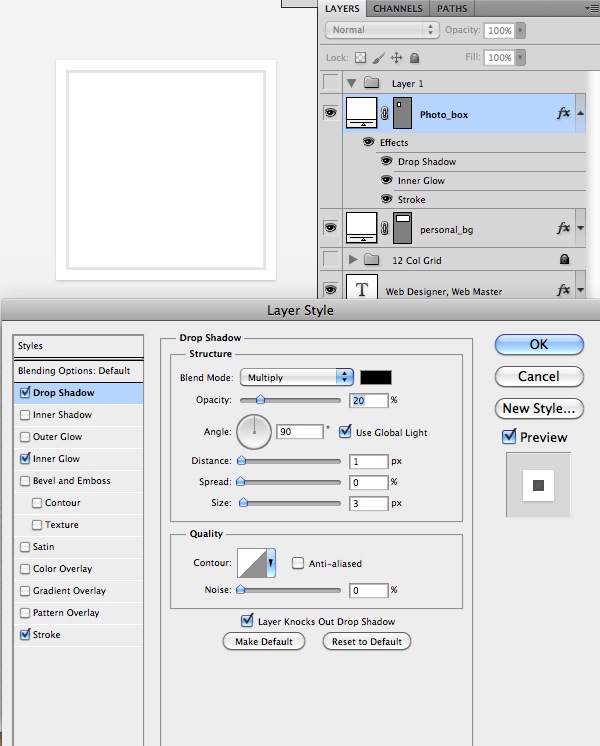600x746 pixels.
Task: Click Make Default button
Action: point(264,641)
